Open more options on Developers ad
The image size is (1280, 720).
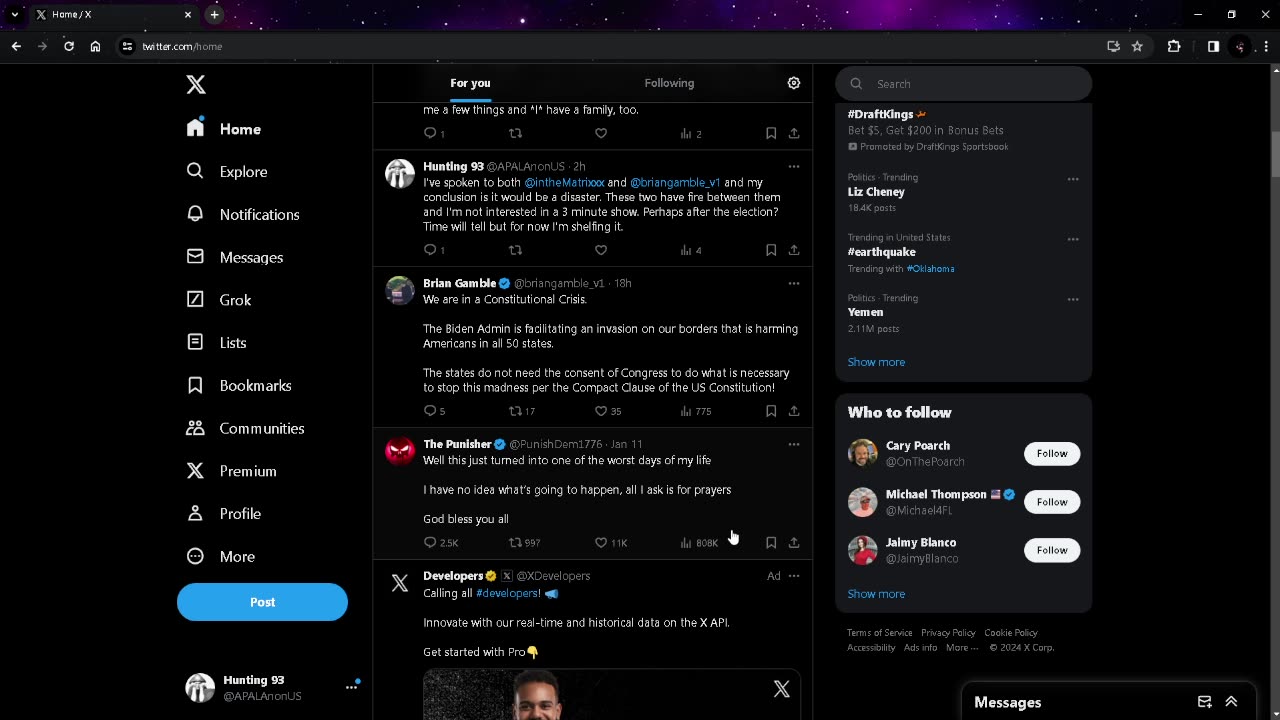coord(794,576)
